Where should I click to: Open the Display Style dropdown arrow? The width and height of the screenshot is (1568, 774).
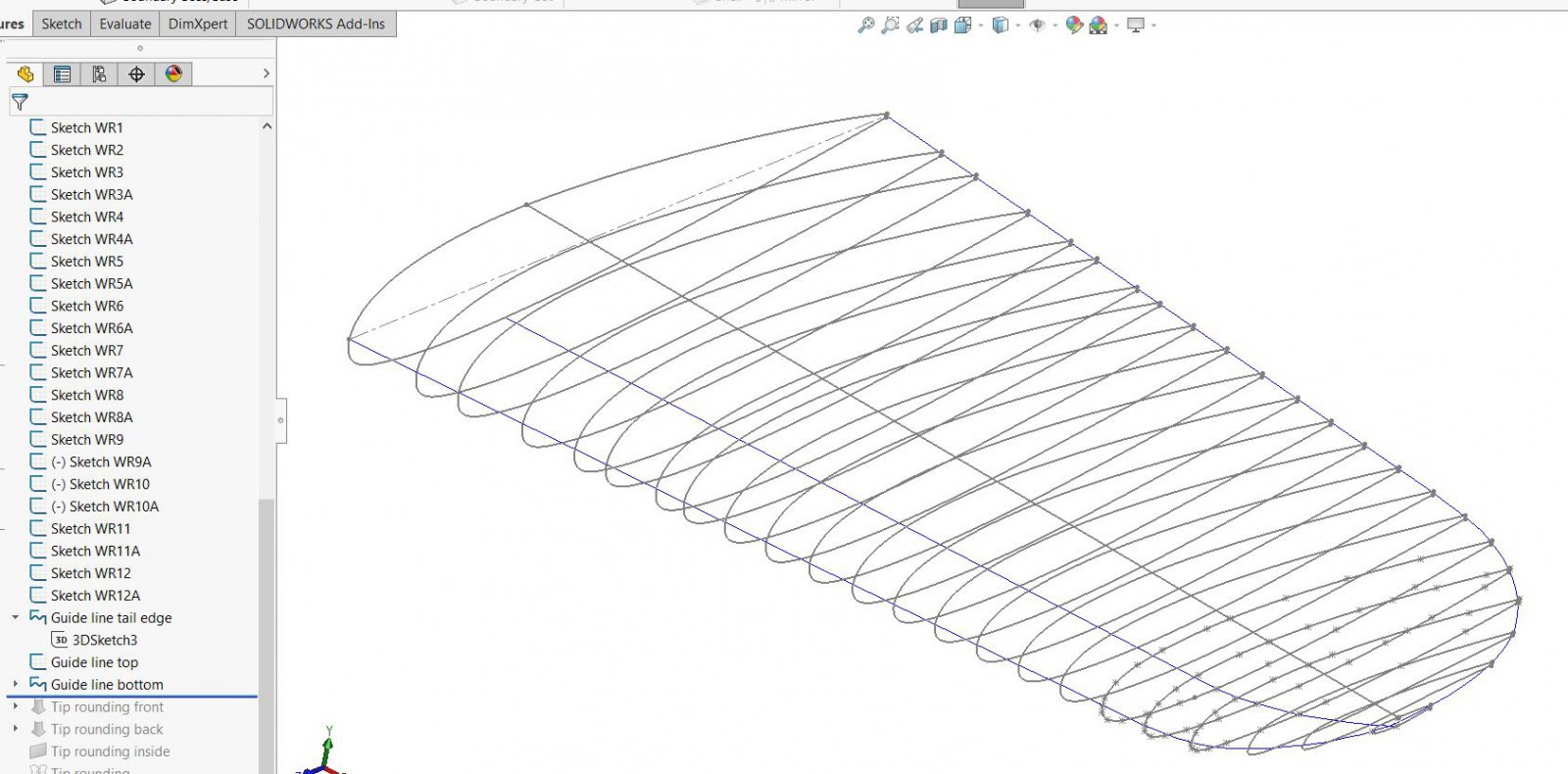(x=1018, y=25)
